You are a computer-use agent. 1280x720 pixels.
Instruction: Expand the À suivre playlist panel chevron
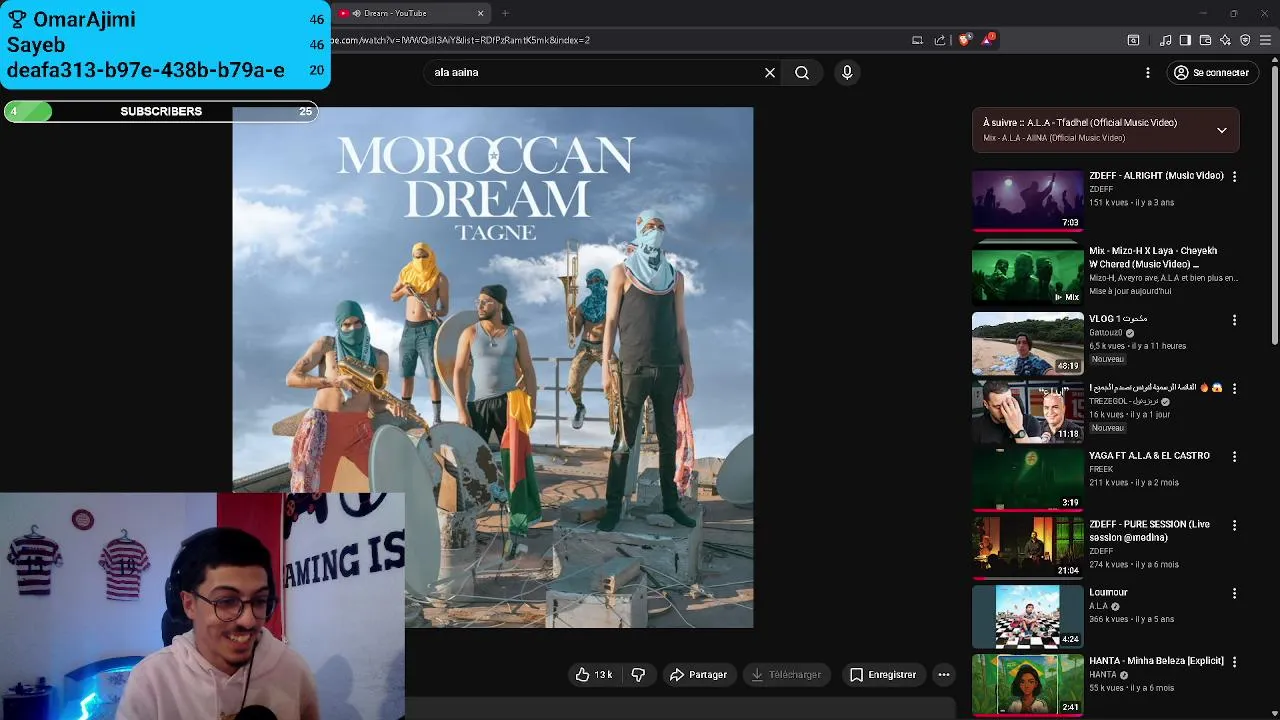(1221, 130)
